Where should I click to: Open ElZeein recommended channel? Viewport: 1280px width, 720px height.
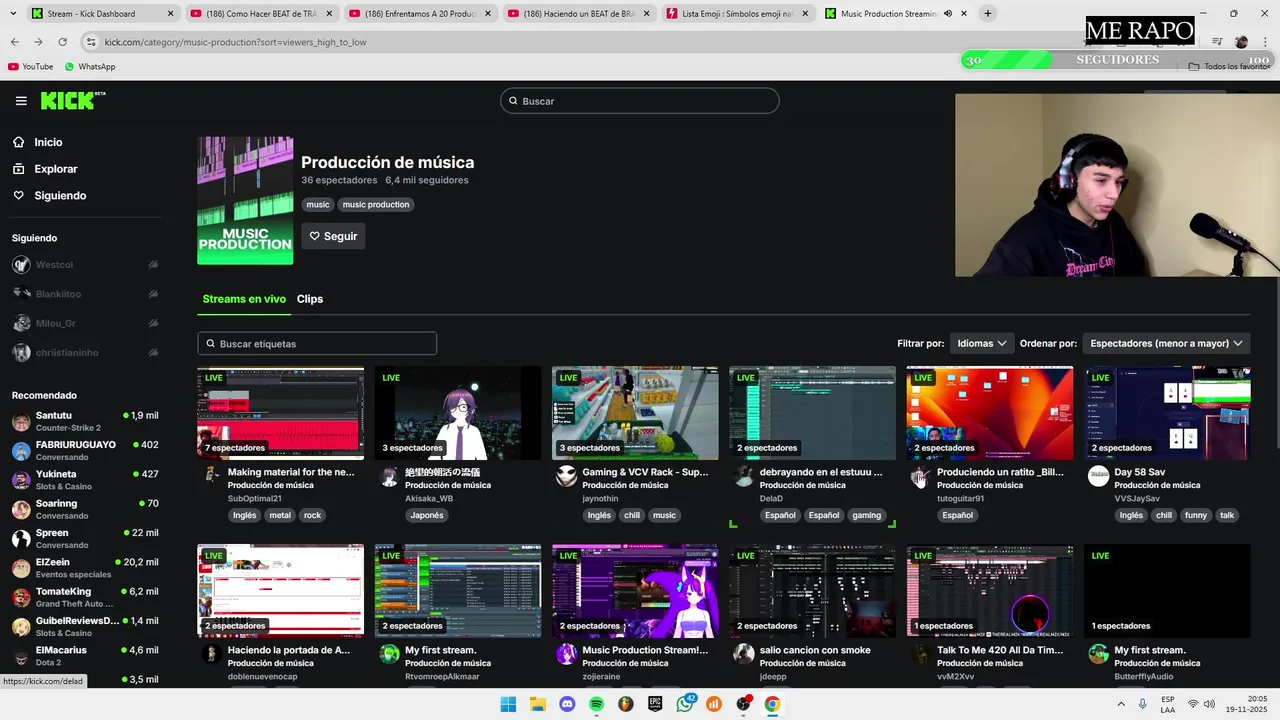85,568
